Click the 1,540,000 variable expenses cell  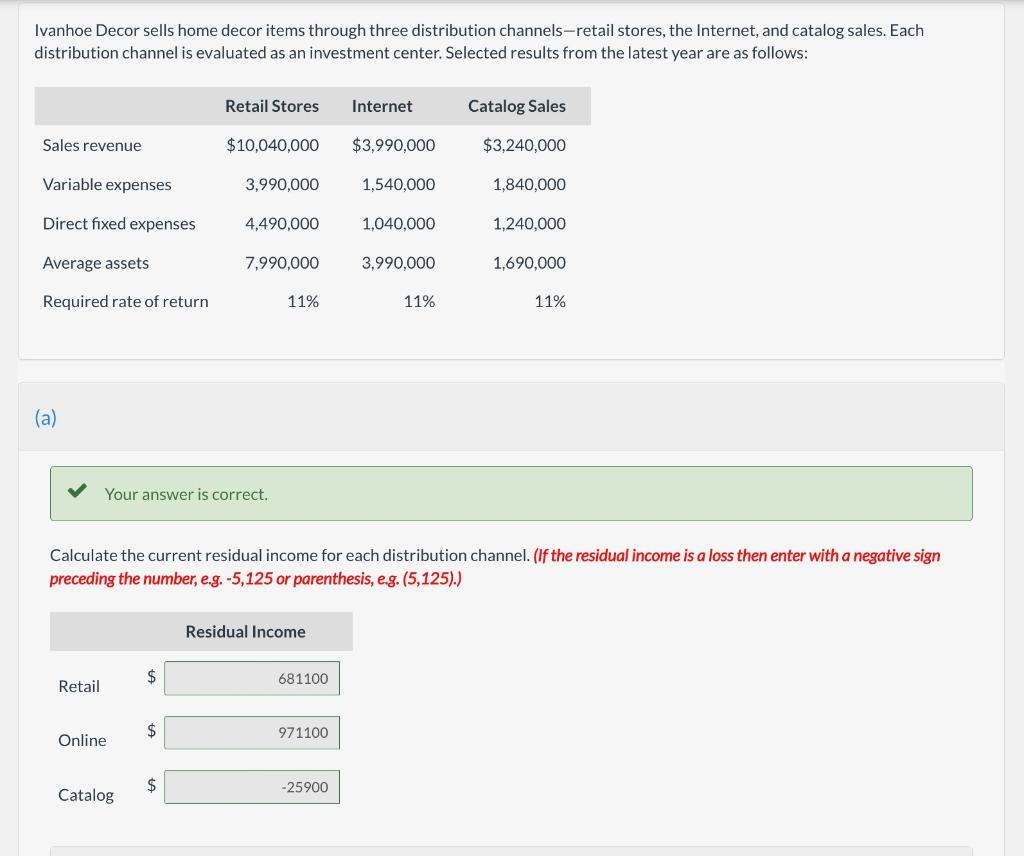point(398,184)
